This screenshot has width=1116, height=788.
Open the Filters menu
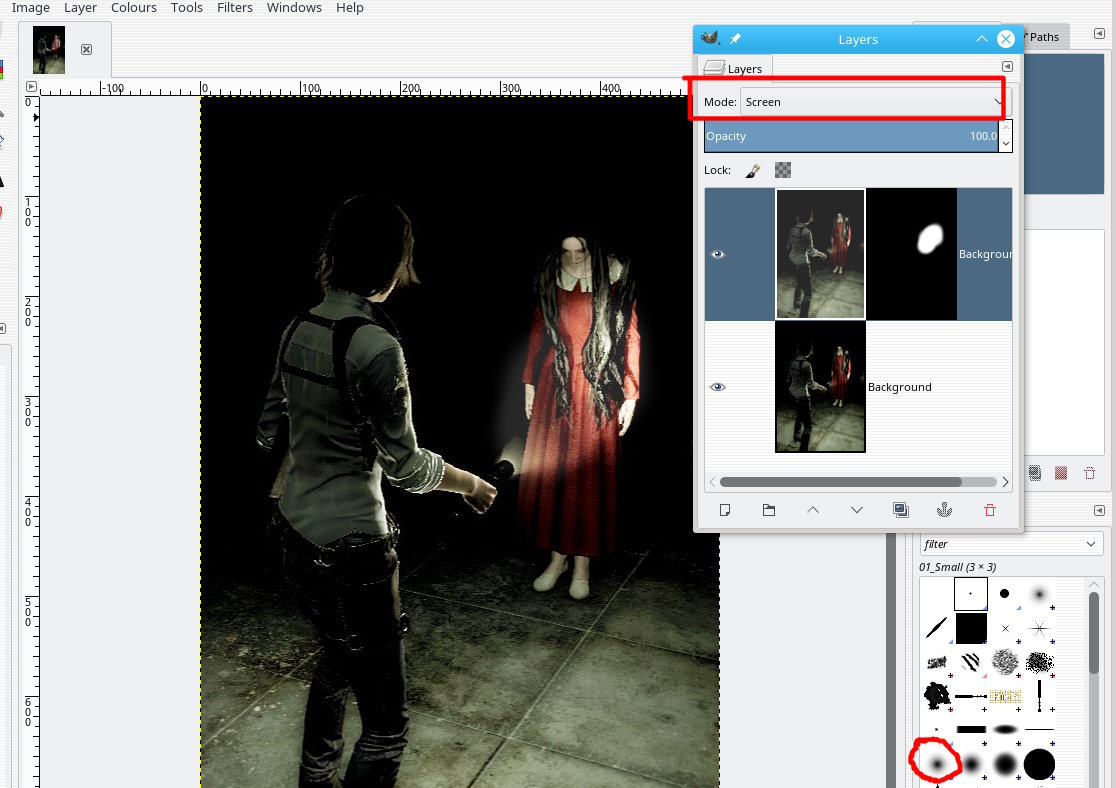[235, 8]
